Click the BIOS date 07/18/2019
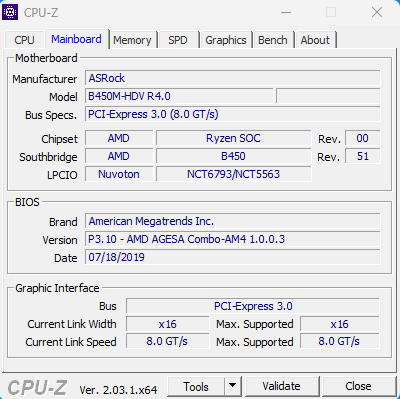400x399 pixels. tap(233, 257)
